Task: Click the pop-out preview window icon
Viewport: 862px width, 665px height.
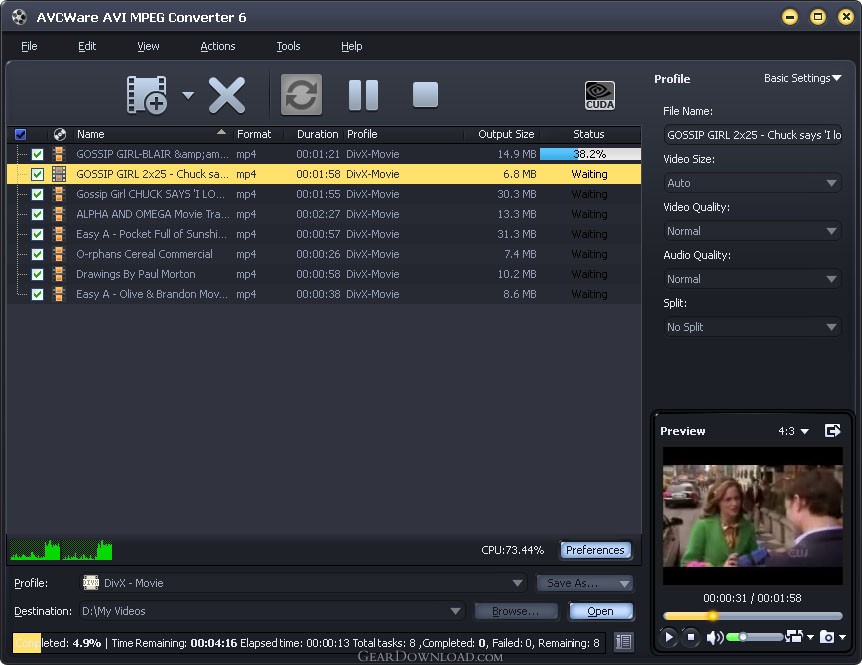Action: 833,430
